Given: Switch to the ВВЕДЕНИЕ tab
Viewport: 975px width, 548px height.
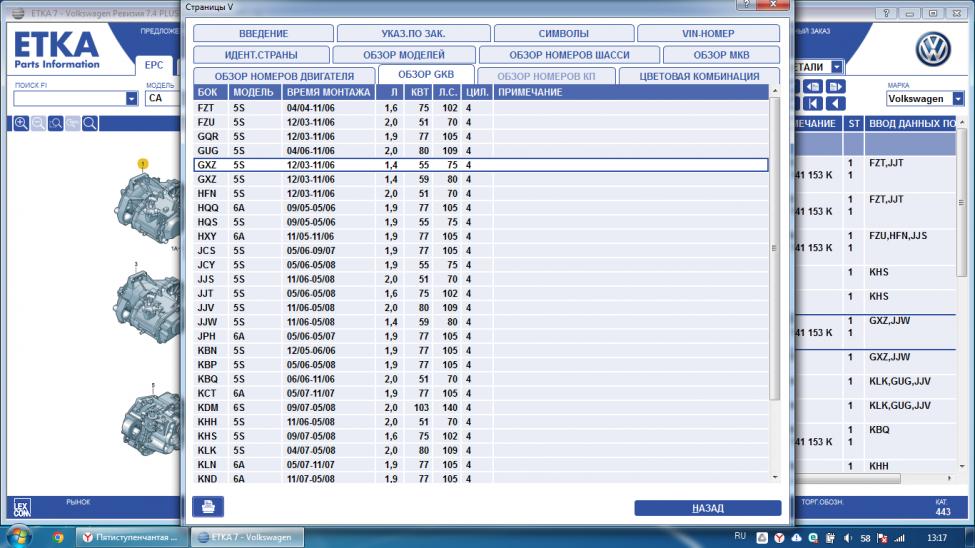Looking at the screenshot, I should [263, 34].
